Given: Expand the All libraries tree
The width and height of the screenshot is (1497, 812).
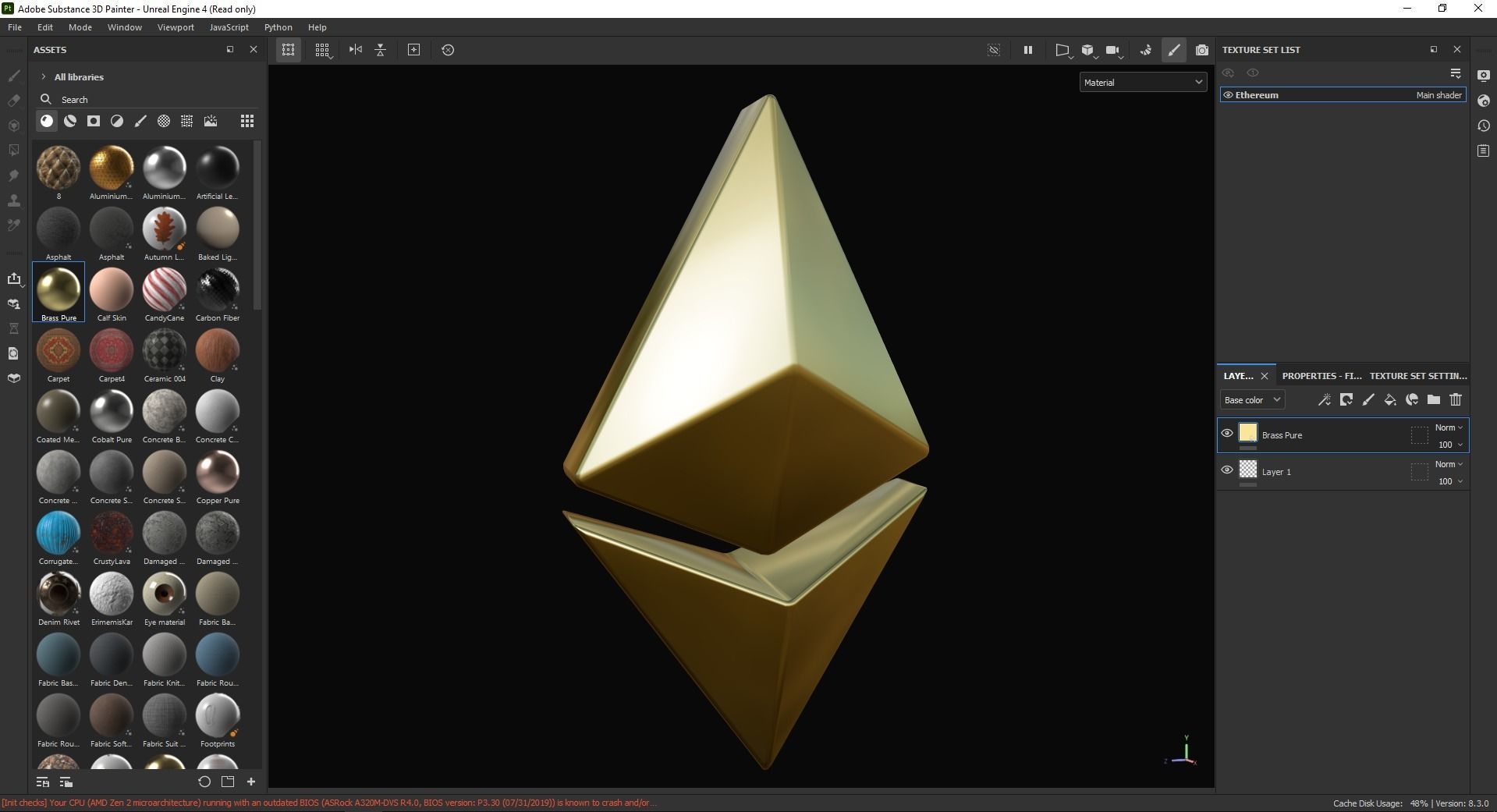Looking at the screenshot, I should (x=44, y=77).
